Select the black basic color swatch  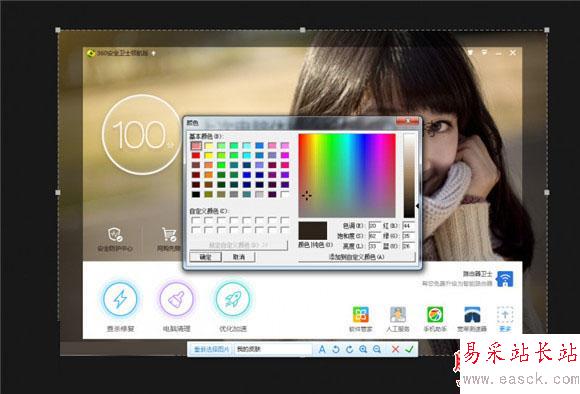(196, 194)
